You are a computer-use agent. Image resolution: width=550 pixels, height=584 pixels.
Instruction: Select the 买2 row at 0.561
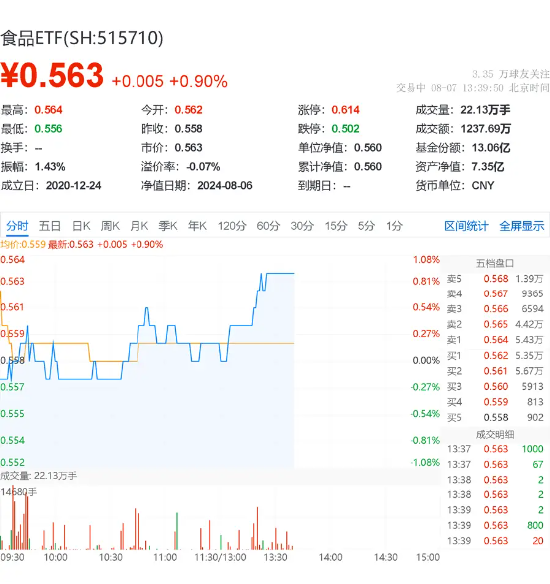(495, 371)
